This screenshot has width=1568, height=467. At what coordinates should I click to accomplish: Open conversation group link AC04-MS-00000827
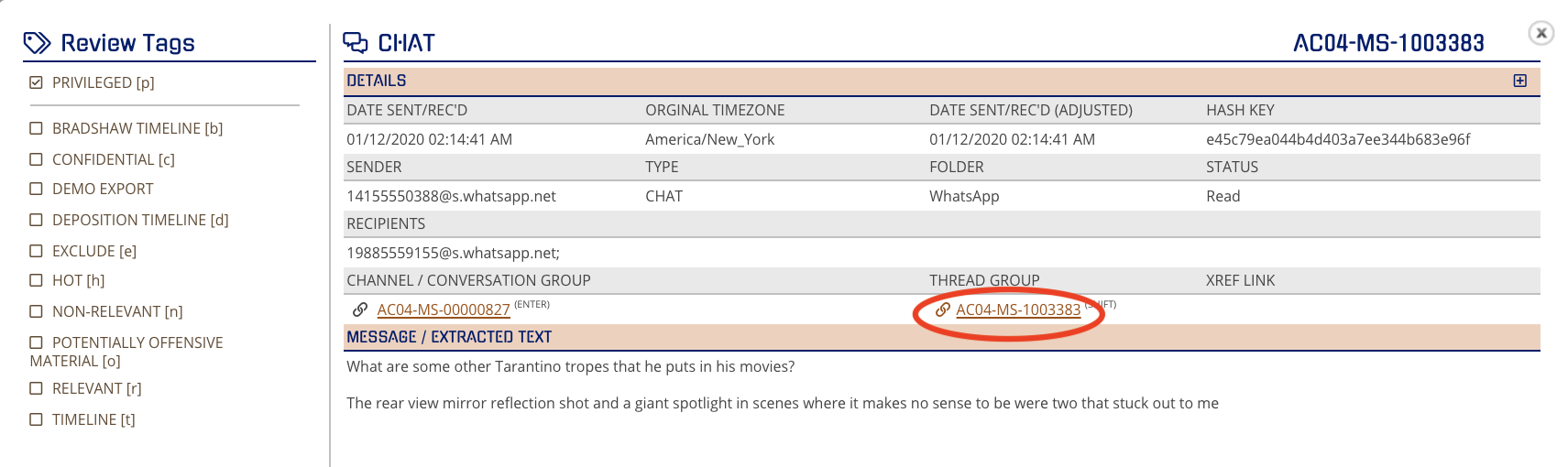point(444,310)
